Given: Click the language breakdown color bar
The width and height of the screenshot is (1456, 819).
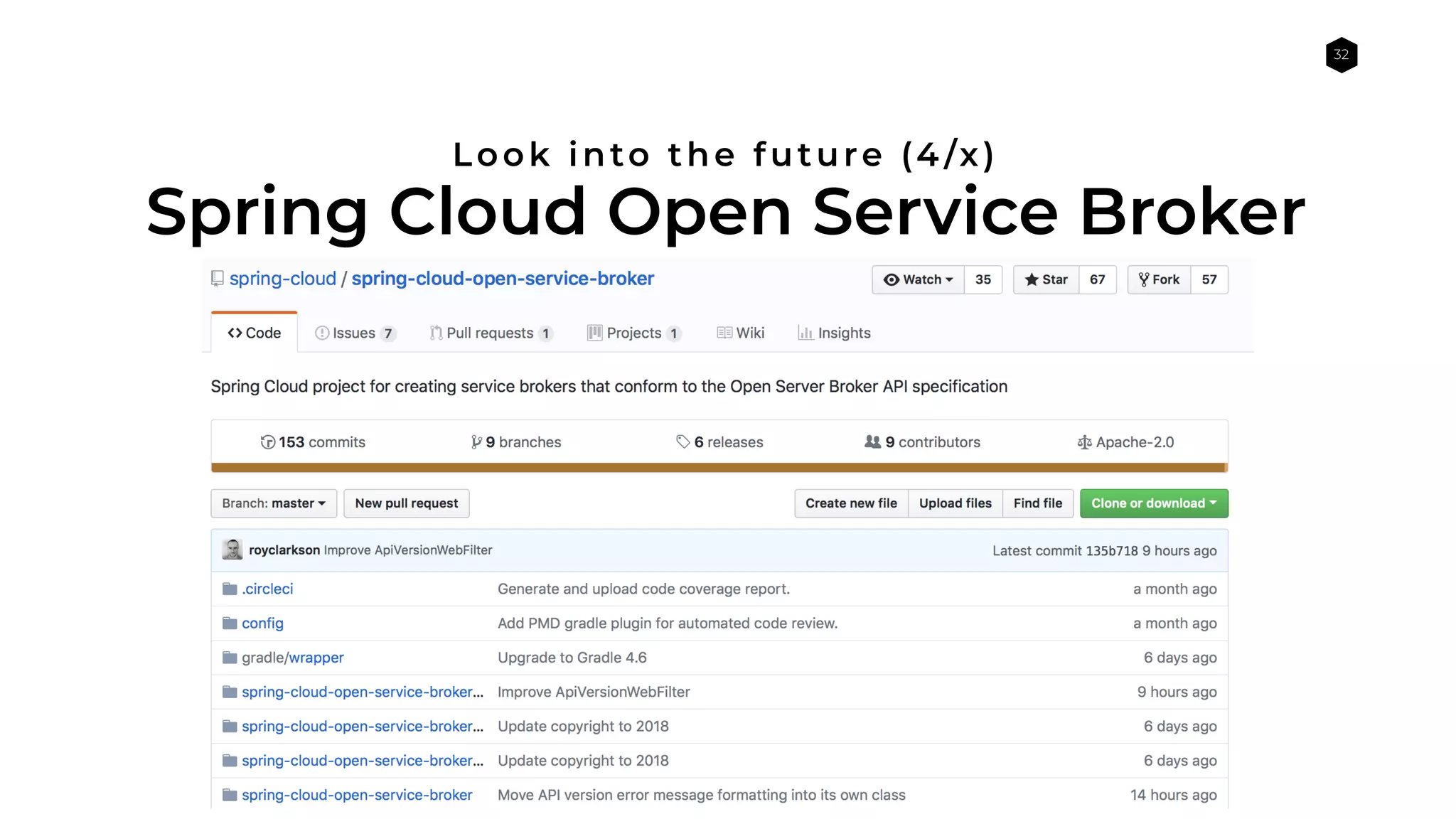Looking at the screenshot, I should 719,468.
